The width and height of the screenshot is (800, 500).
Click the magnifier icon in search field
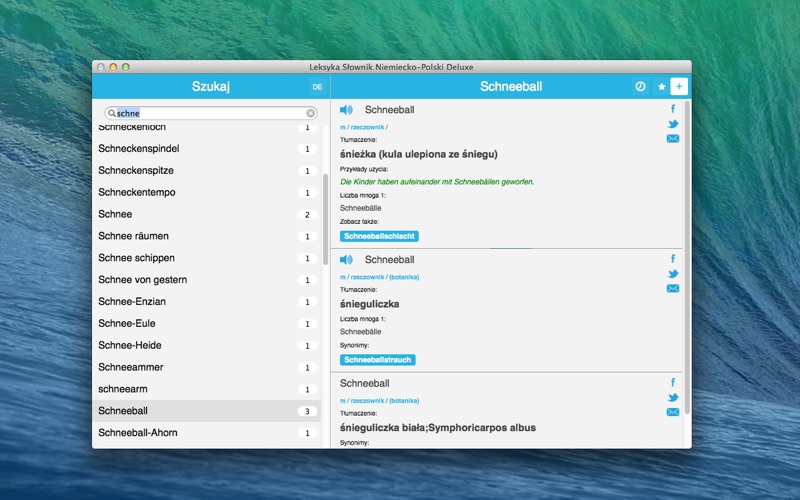(111, 113)
